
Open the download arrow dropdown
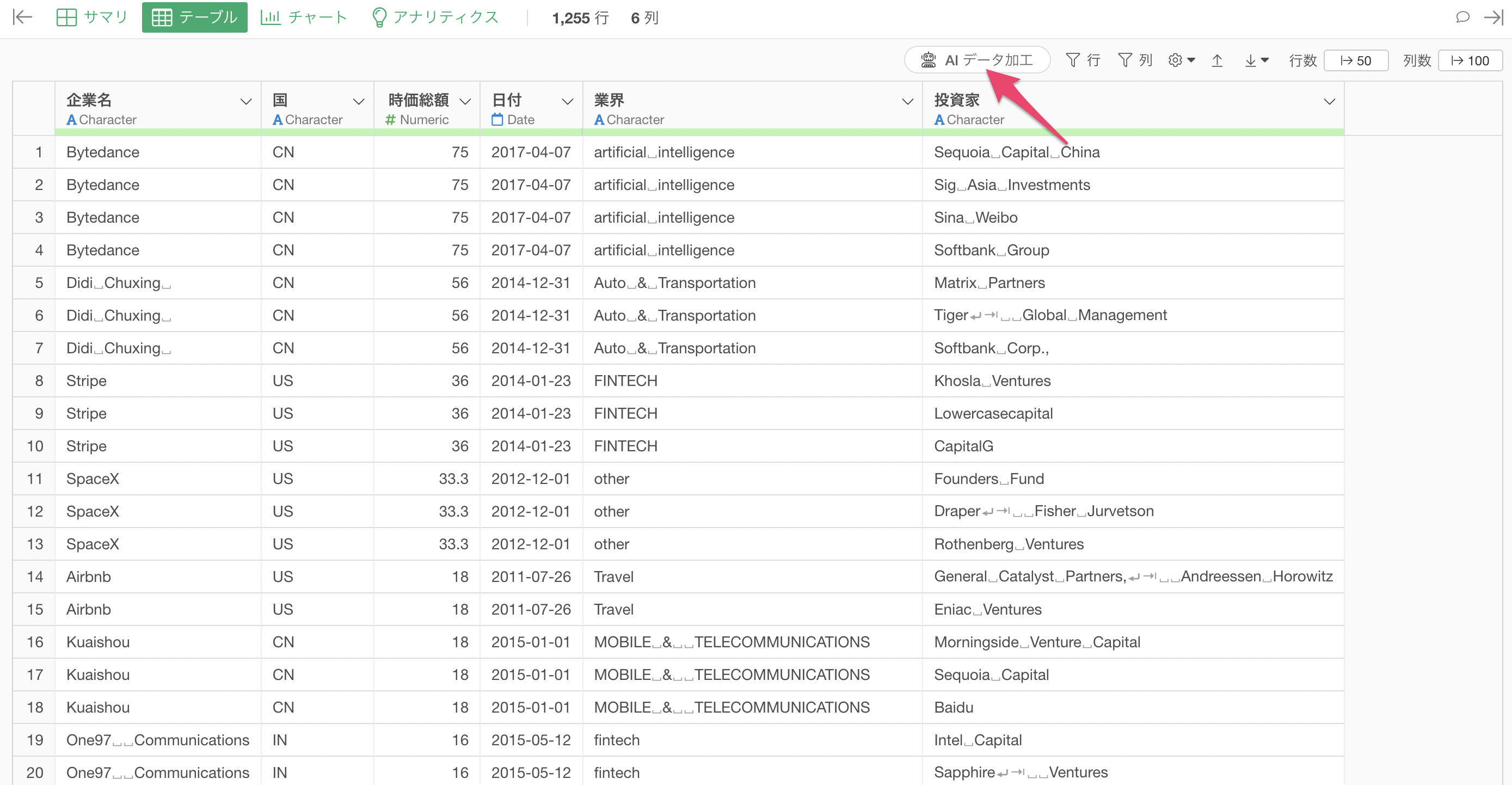click(1256, 60)
